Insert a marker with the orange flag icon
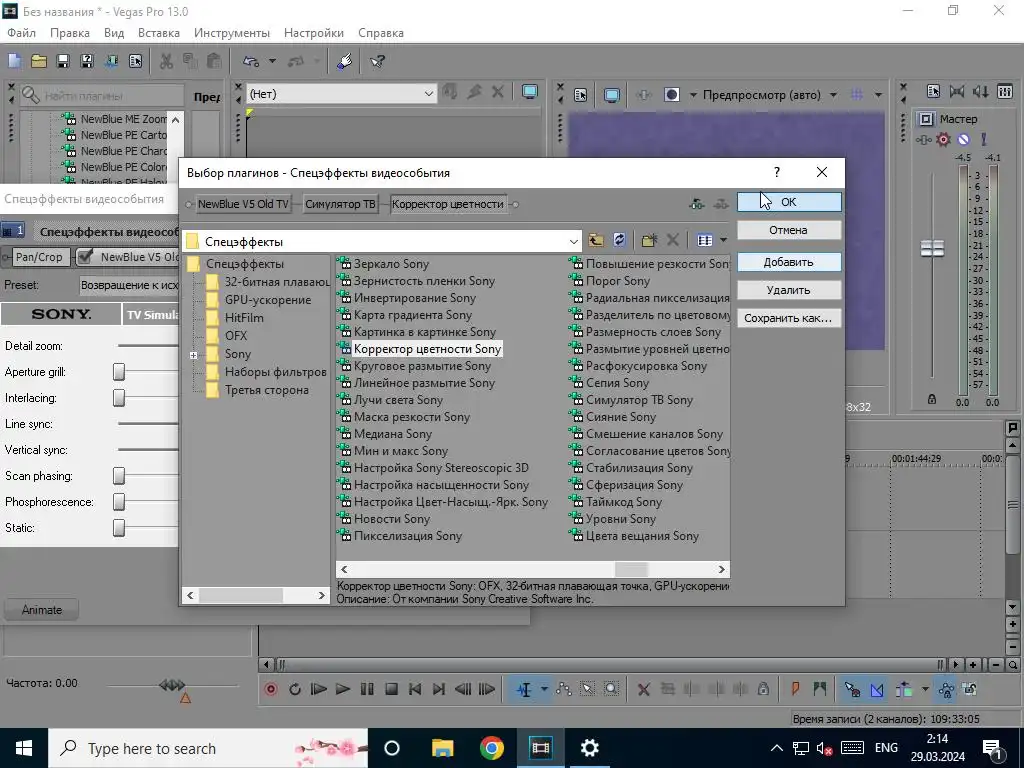The width and height of the screenshot is (1024, 768). pos(795,689)
